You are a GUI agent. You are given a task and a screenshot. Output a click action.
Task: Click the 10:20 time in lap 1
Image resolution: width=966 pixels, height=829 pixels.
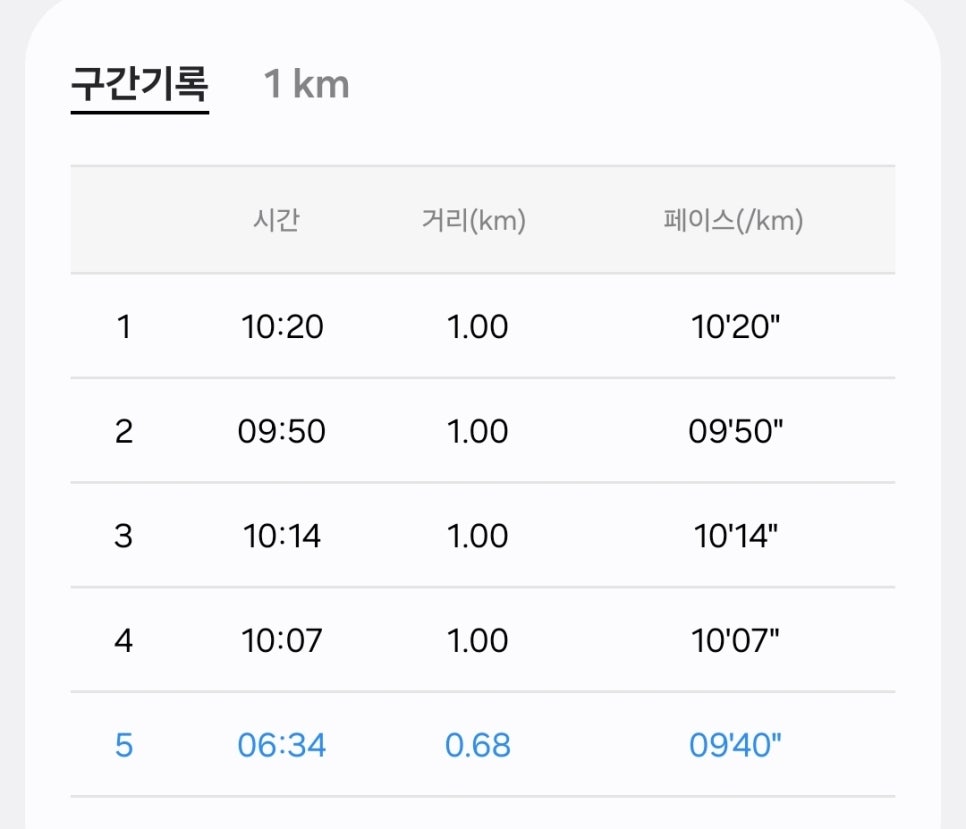coord(282,326)
